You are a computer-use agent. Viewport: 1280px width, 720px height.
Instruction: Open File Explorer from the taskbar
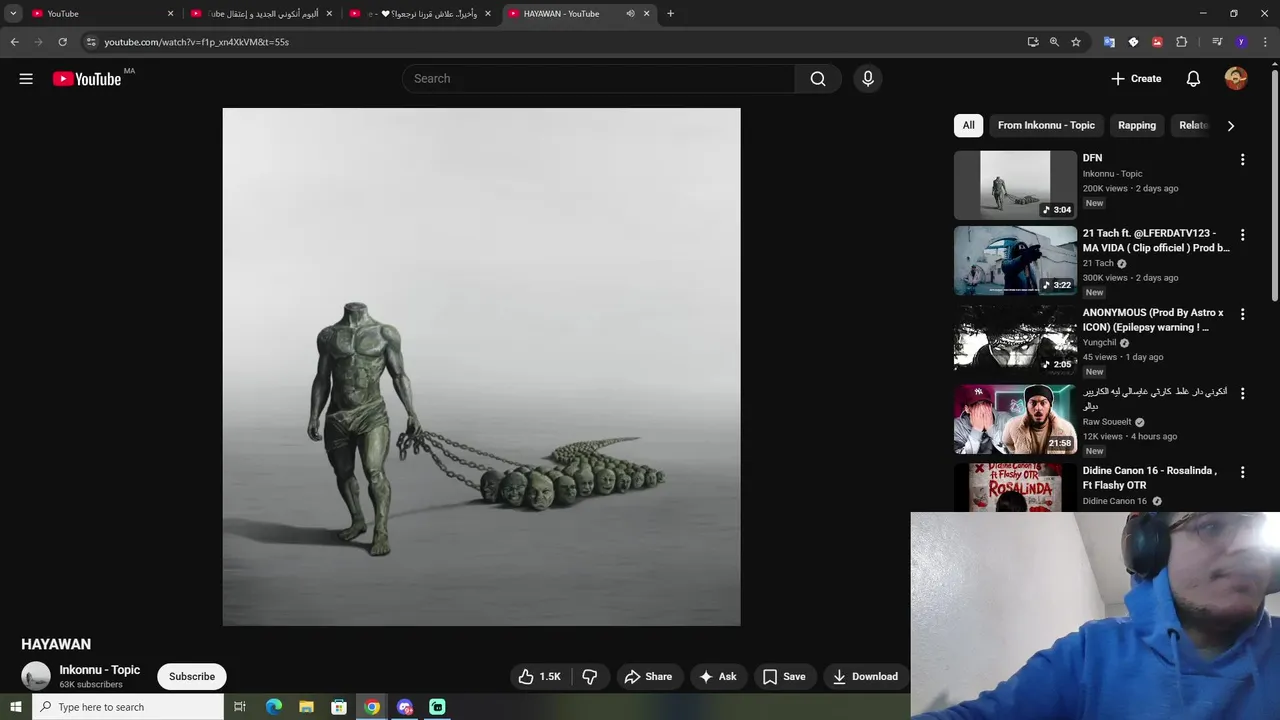pyautogui.click(x=306, y=707)
